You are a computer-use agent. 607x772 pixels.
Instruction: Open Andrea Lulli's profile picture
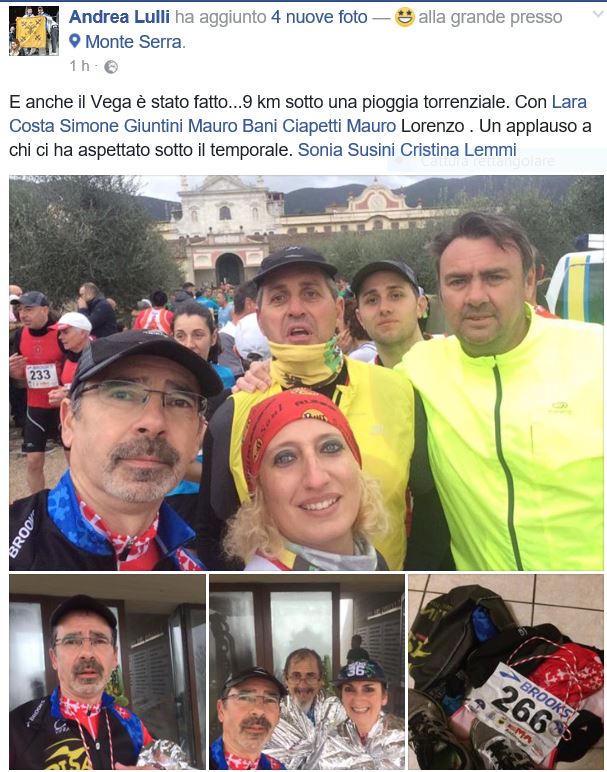tap(33, 31)
